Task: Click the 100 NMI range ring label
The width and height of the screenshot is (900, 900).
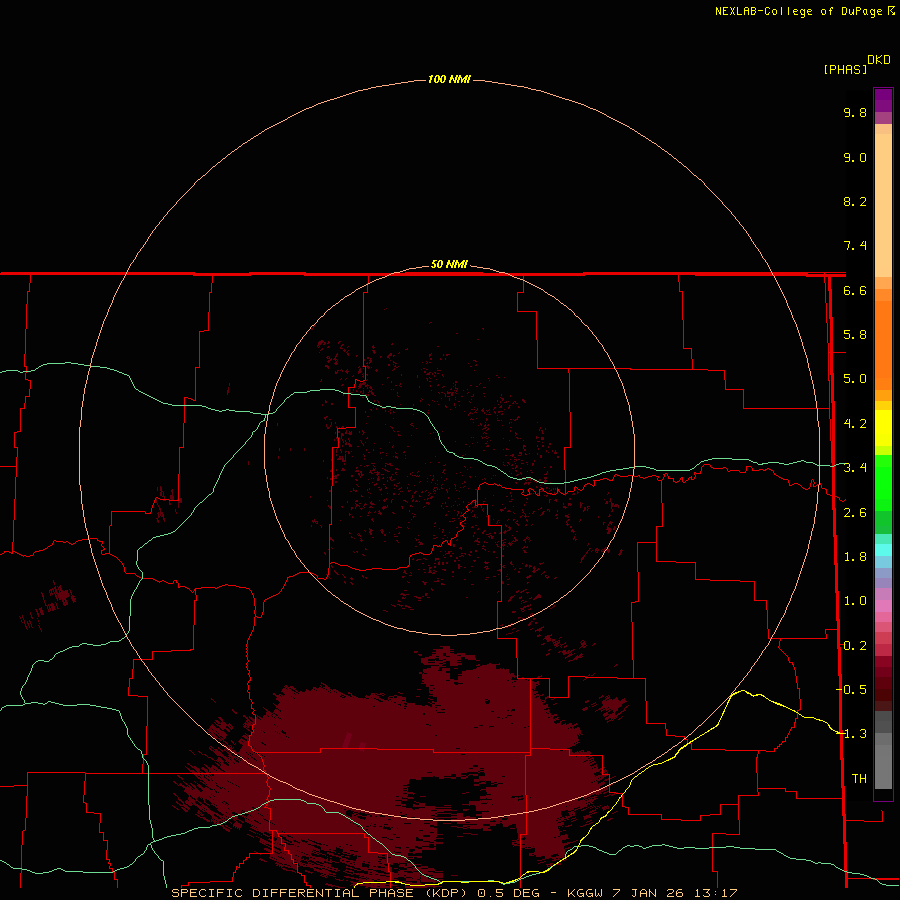Action: coord(449,79)
